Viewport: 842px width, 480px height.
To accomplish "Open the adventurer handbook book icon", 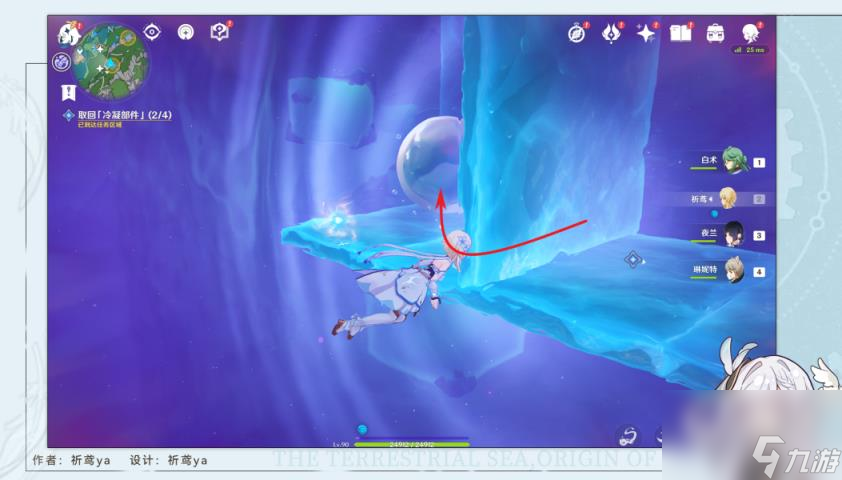I will [681, 33].
